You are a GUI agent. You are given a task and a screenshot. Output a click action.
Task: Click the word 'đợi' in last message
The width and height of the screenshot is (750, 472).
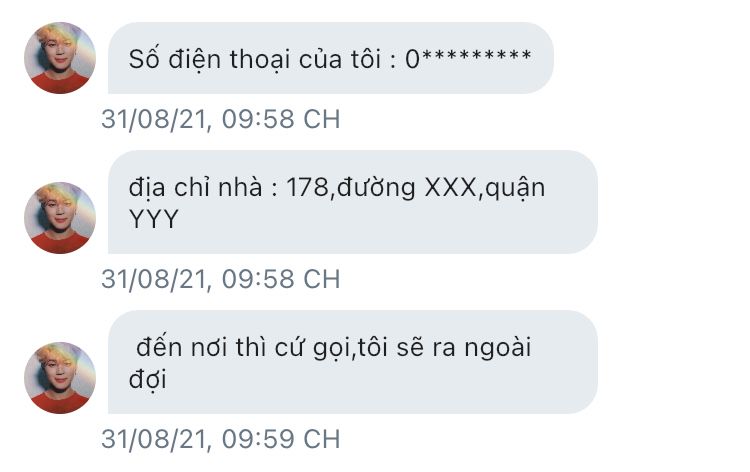pos(148,379)
